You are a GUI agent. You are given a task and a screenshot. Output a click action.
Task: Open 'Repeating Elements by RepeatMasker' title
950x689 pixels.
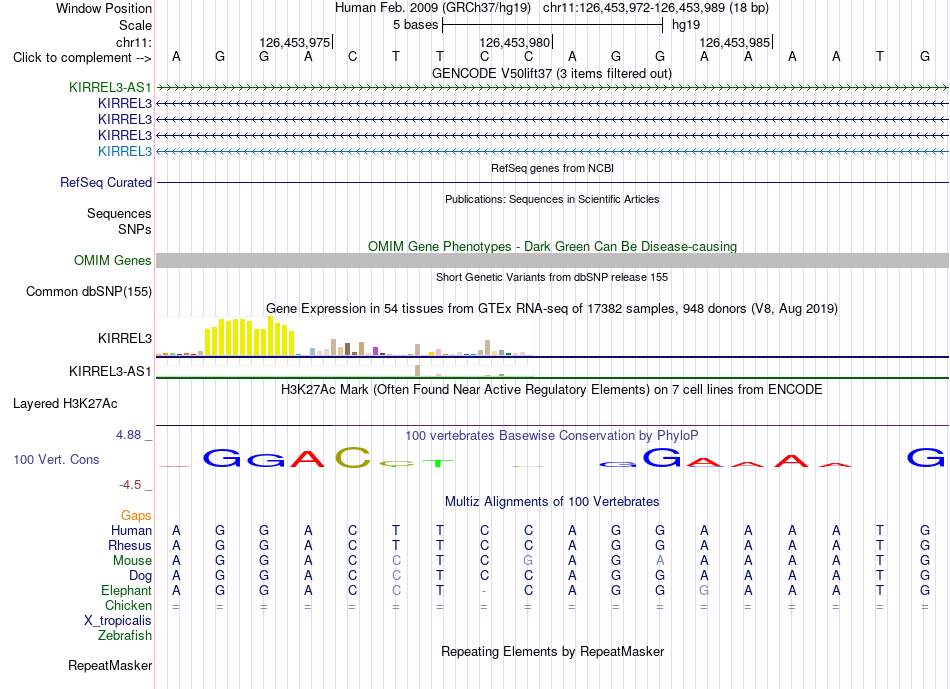coord(553,651)
